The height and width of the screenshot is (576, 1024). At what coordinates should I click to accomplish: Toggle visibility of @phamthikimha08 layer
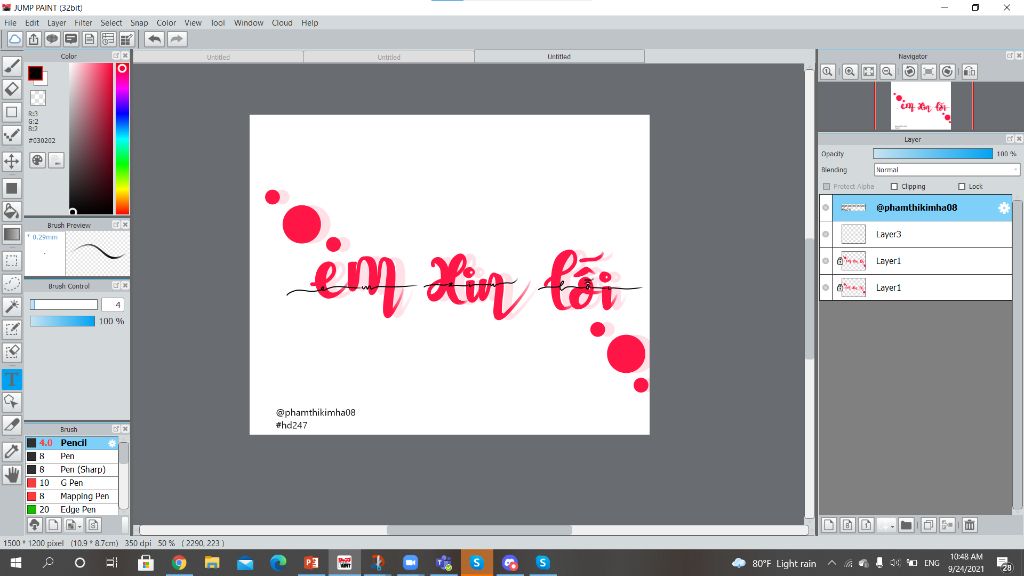point(825,208)
